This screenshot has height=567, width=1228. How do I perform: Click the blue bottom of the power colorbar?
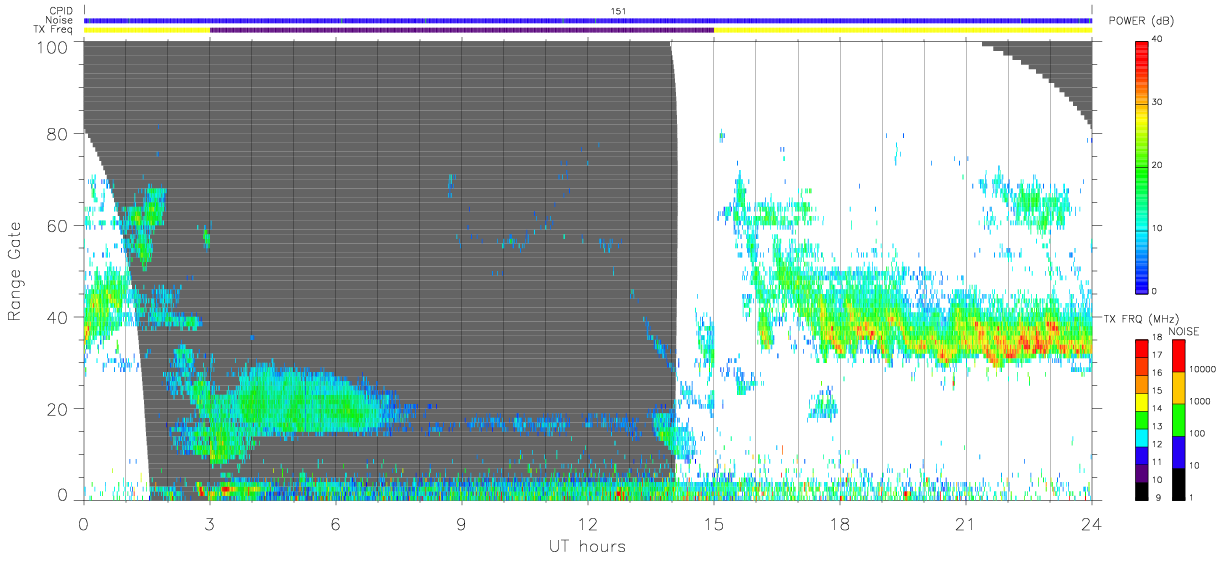tap(1141, 285)
